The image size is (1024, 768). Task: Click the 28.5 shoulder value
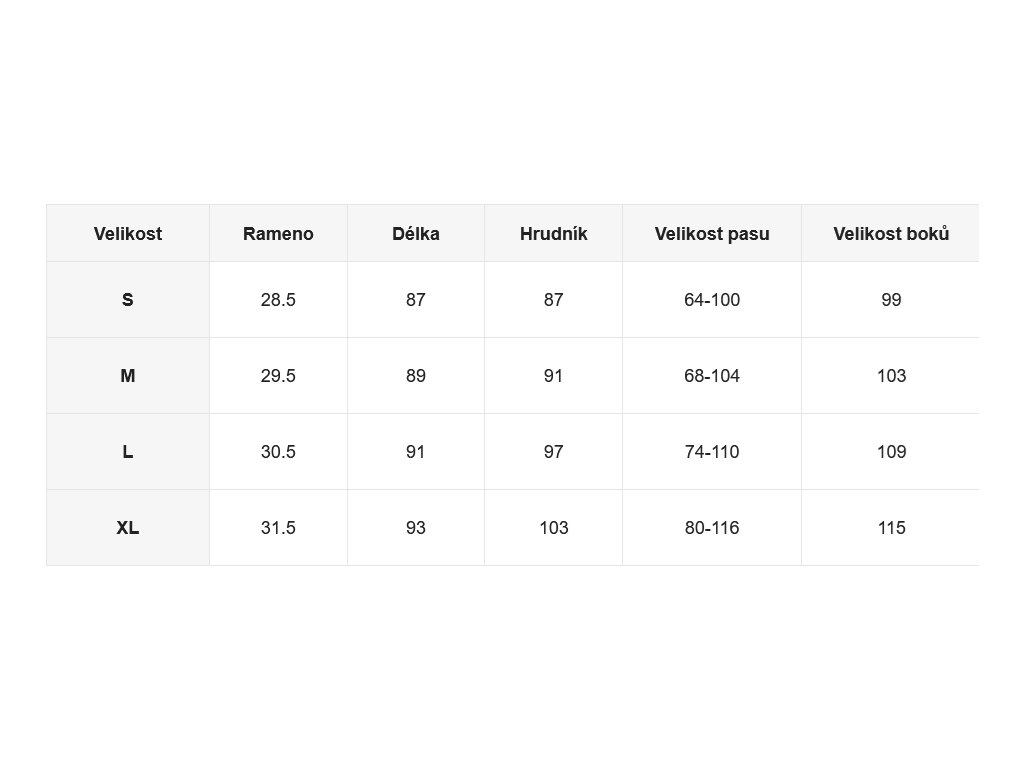pyautogui.click(x=278, y=300)
